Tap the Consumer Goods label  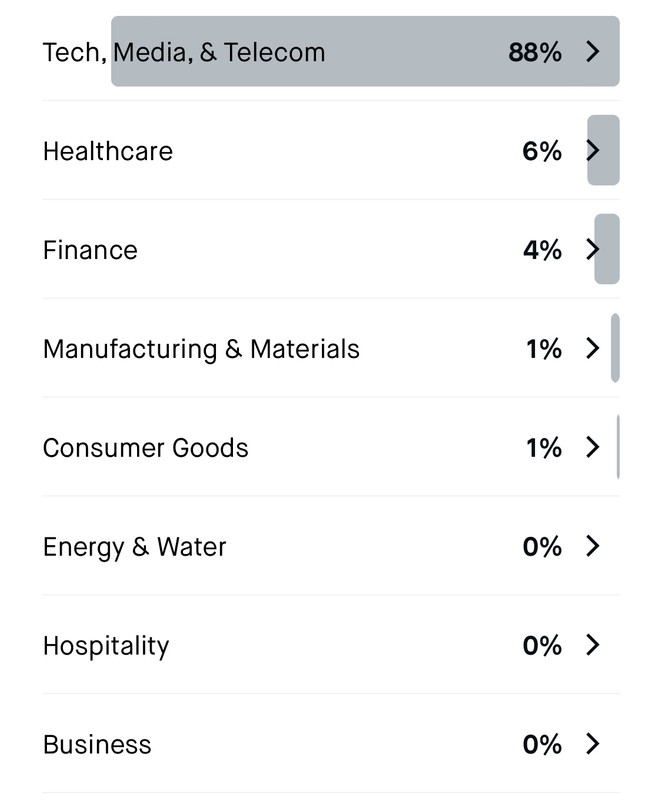pos(145,447)
